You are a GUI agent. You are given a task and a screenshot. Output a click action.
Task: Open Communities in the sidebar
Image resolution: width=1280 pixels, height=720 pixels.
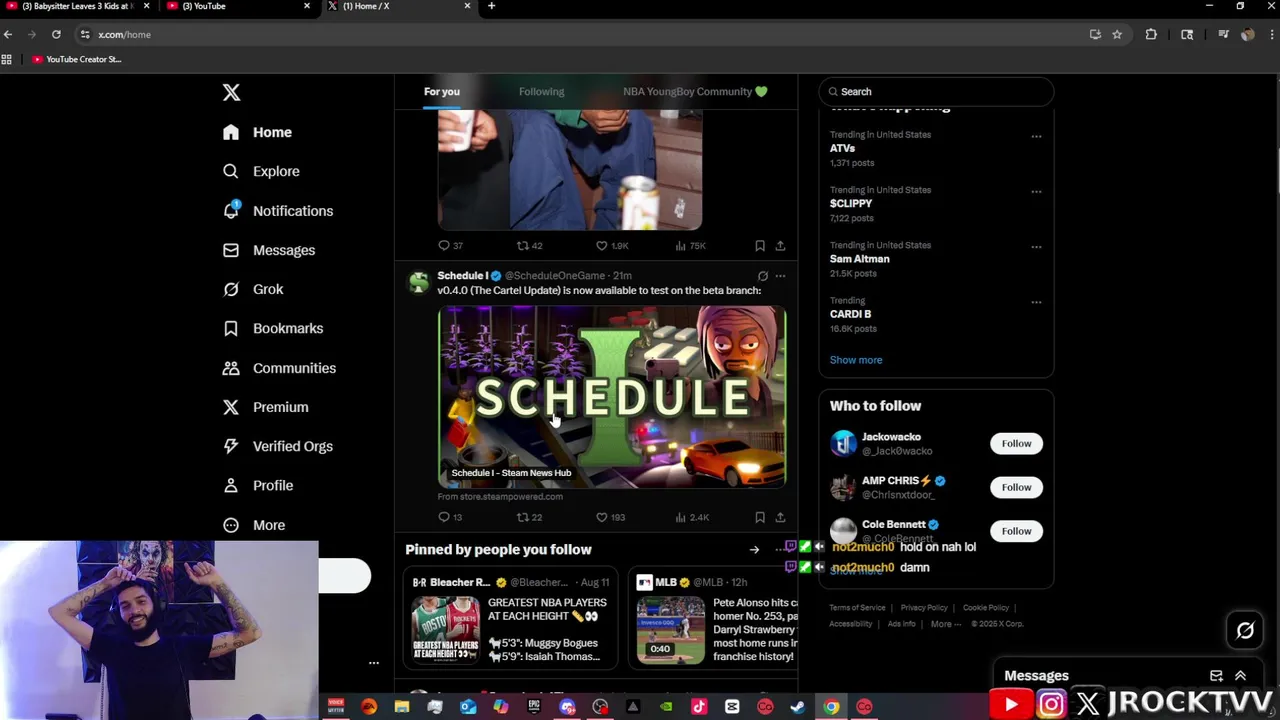[279, 368]
